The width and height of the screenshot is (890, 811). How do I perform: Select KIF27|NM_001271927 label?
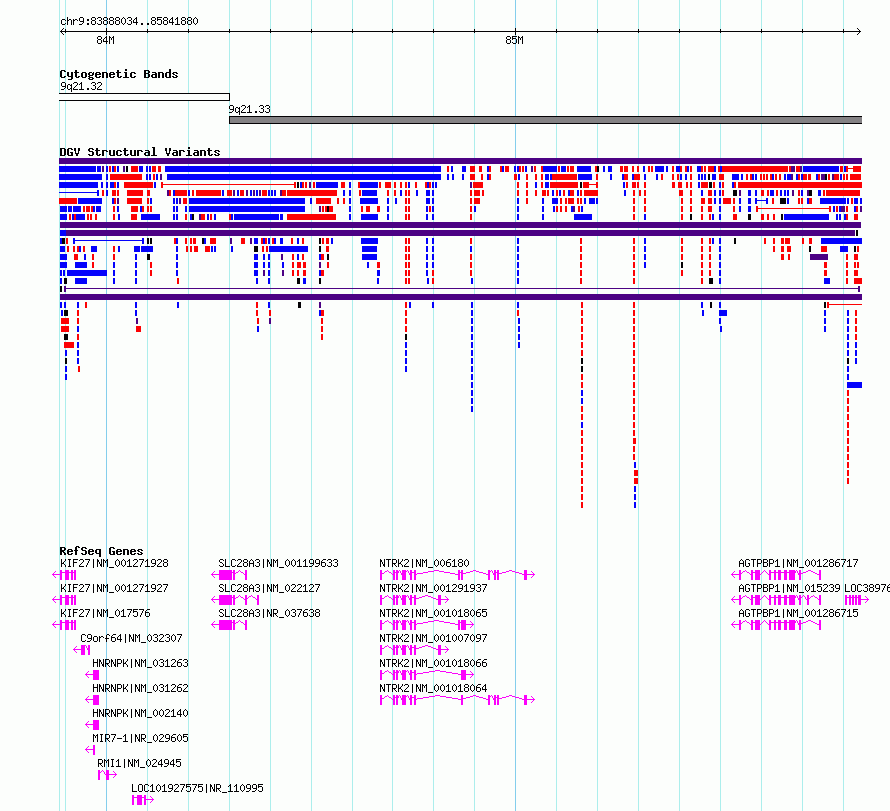pos(114,588)
